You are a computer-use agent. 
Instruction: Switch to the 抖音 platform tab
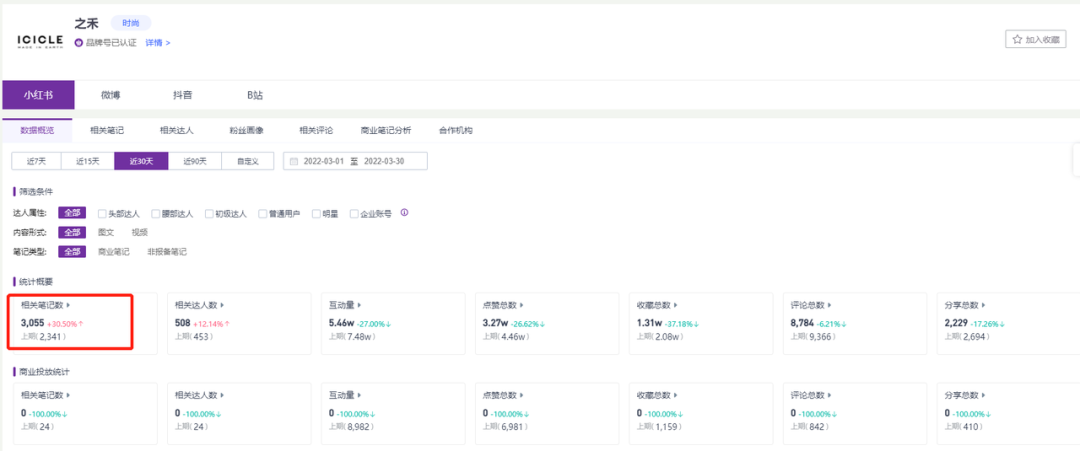coord(183,95)
